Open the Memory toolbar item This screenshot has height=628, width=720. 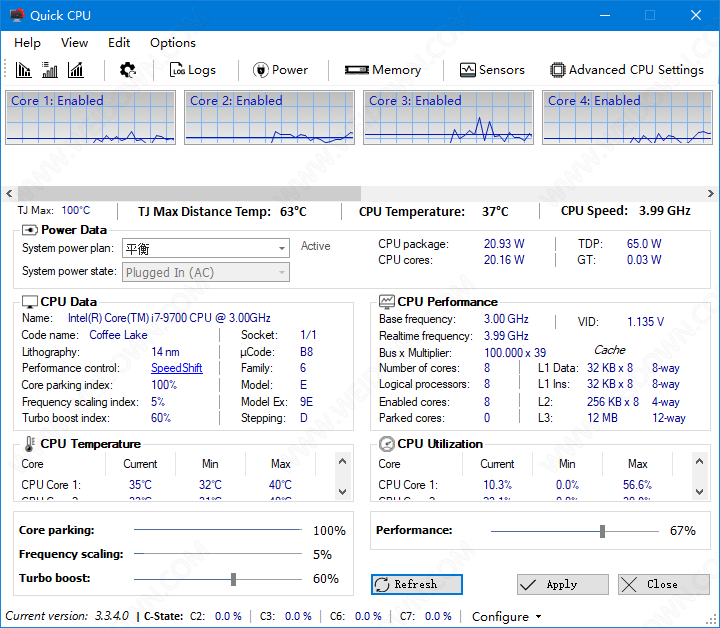click(x=383, y=70)
